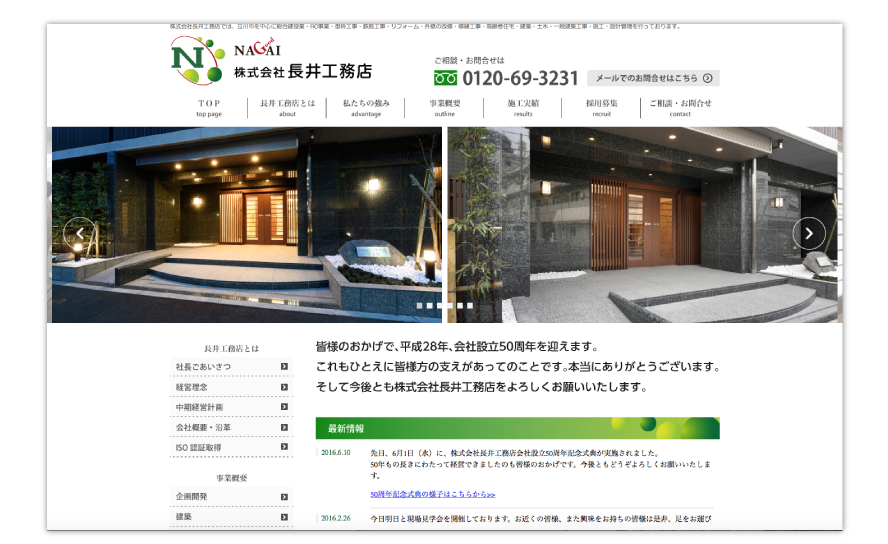Click the green free-dial phone icon
Image resolution: width=888 pixels, height=544 pixels.
(x=445, y=78)
